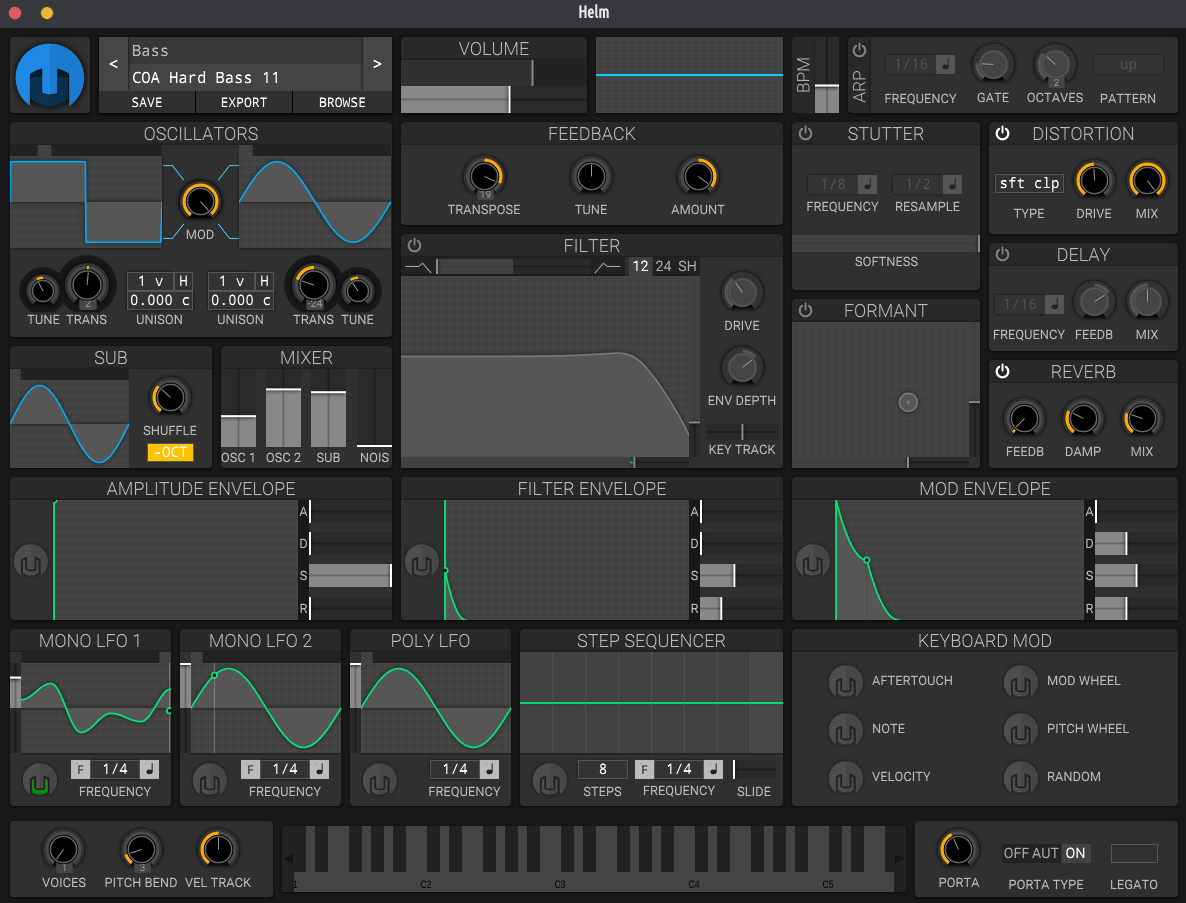Go to next preset with right arrow

click(377, 64)
